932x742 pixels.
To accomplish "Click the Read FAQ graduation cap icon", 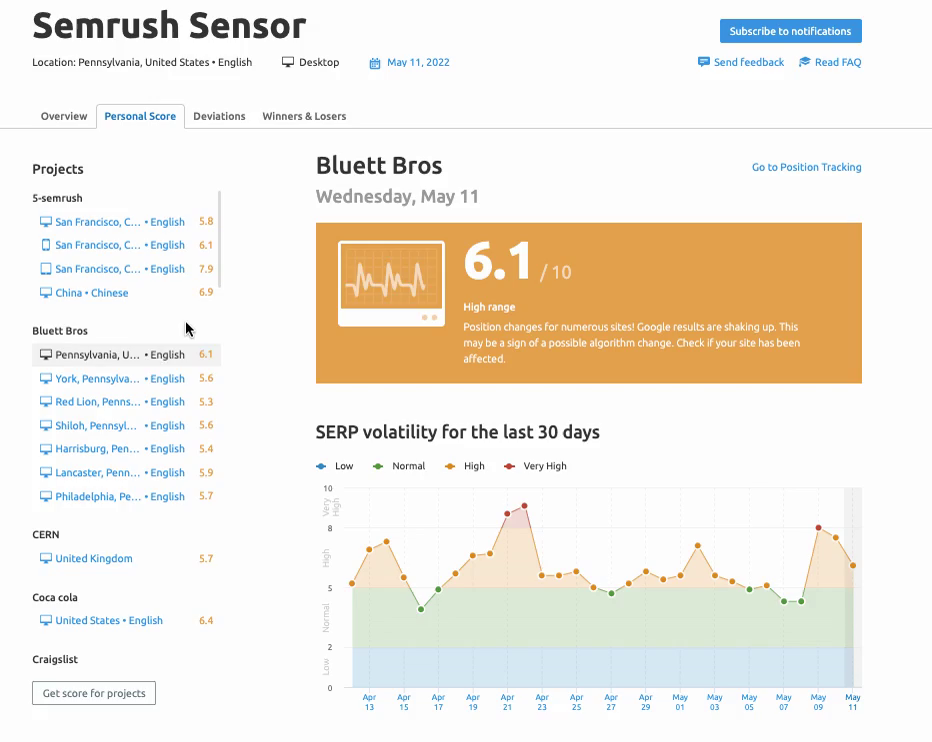I will pos(805,62).
